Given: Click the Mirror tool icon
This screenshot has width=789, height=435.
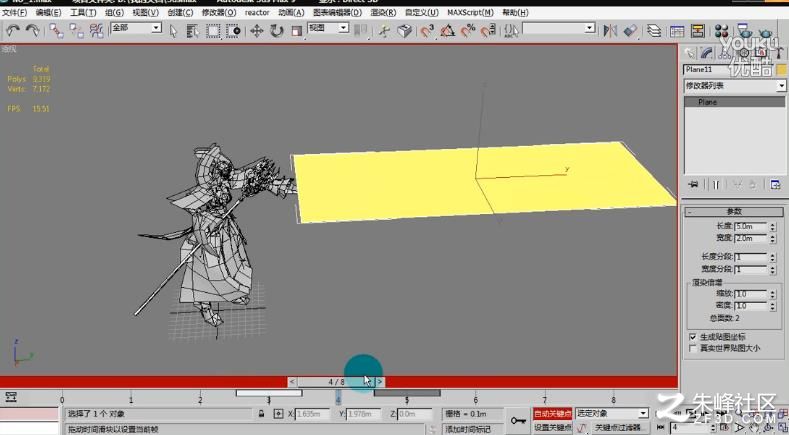Looking at the screenshot, I should point(610,31).
